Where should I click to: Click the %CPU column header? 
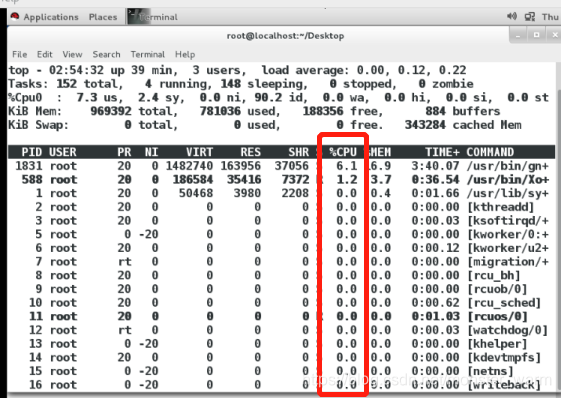tap(343, 152)
